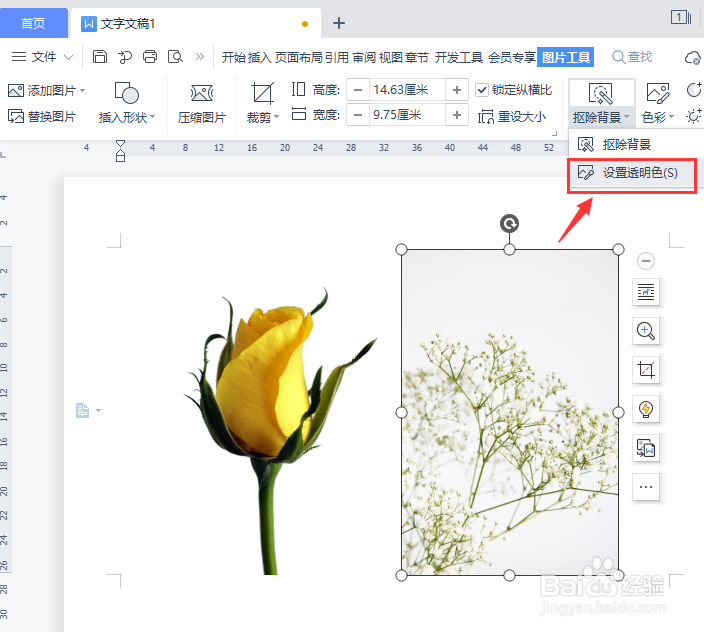Open the 页面布局 ribbon tab

pos(299,57)
